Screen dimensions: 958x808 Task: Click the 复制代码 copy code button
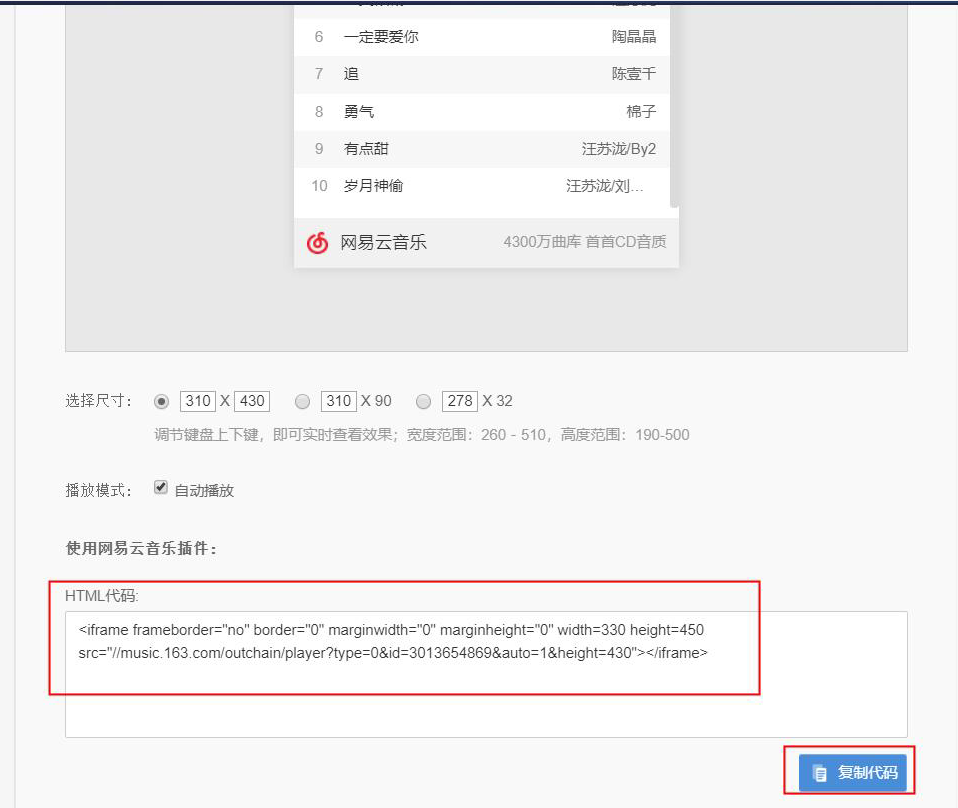[x=853, y=773]
